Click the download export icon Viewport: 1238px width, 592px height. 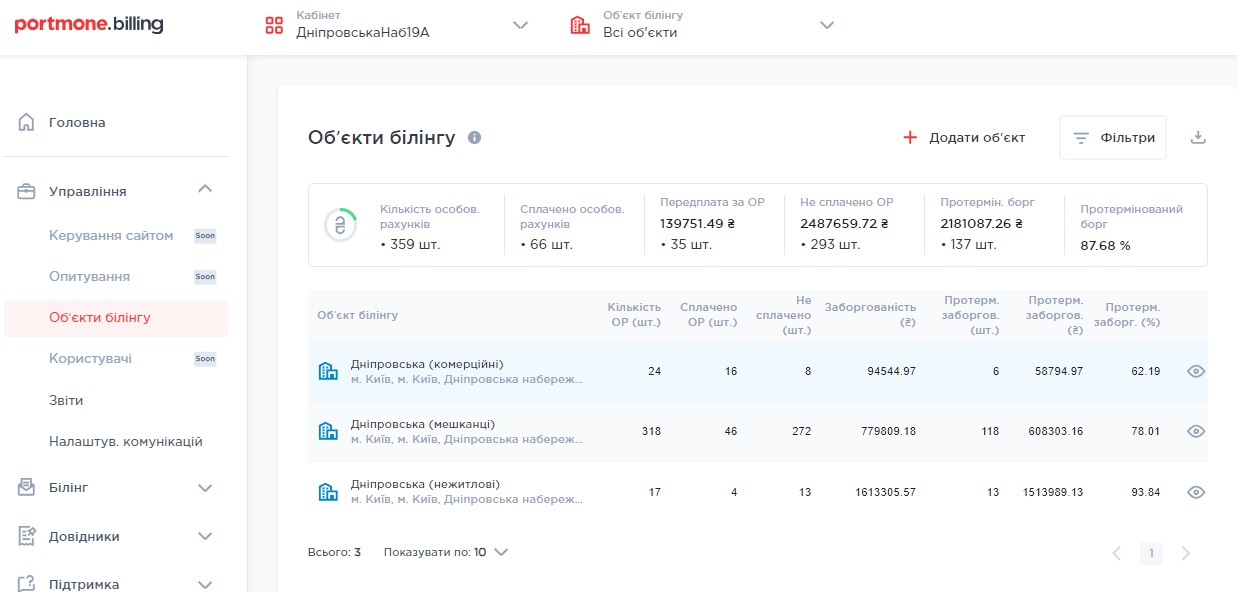click(1198, 138)
